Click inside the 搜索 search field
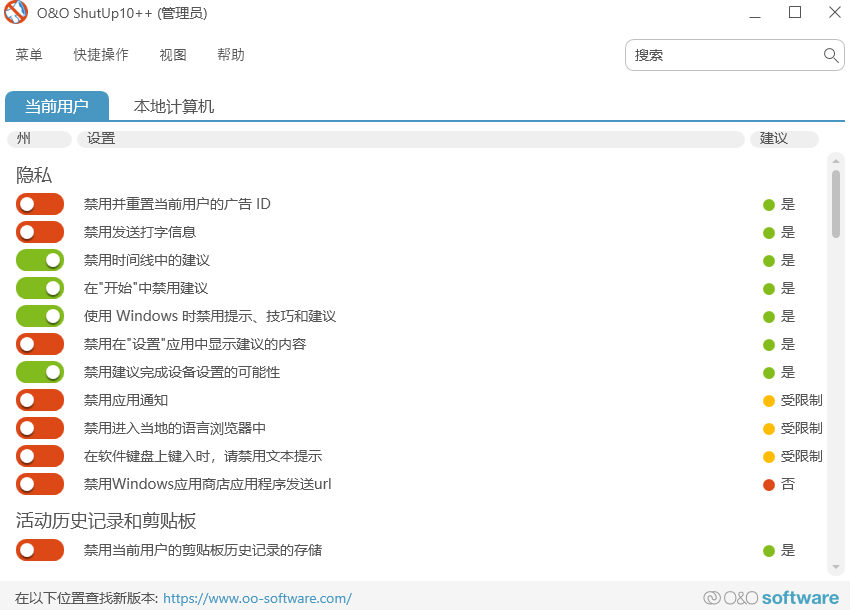The width and height of the screenshot is (850, 610). click(720, 55)
